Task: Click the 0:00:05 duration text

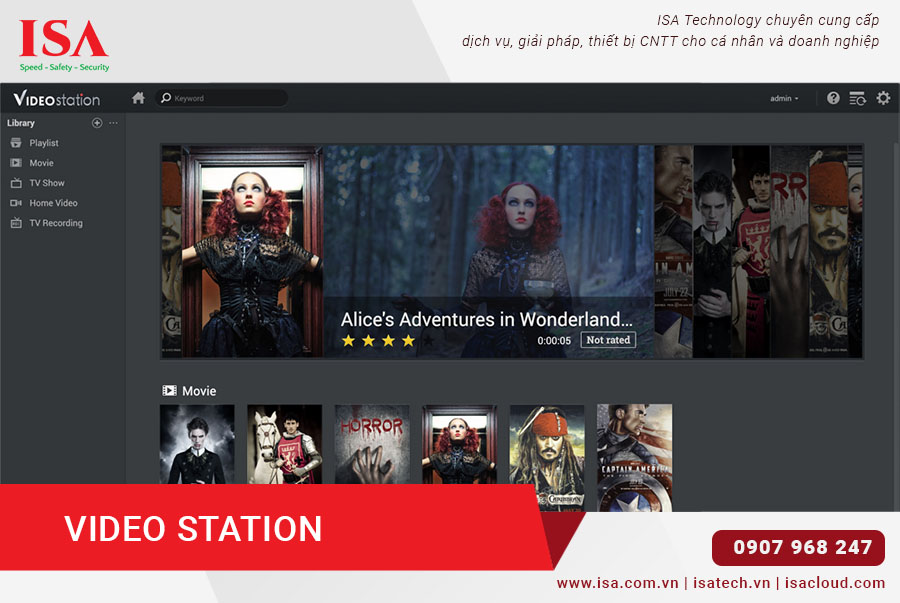Action: (554, 341)
